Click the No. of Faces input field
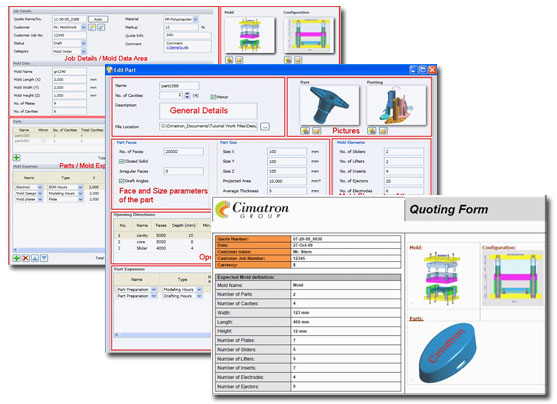Image resolution: width=557 pixels, height=404 pixels. pyautogui.click(x=184, y=152)
